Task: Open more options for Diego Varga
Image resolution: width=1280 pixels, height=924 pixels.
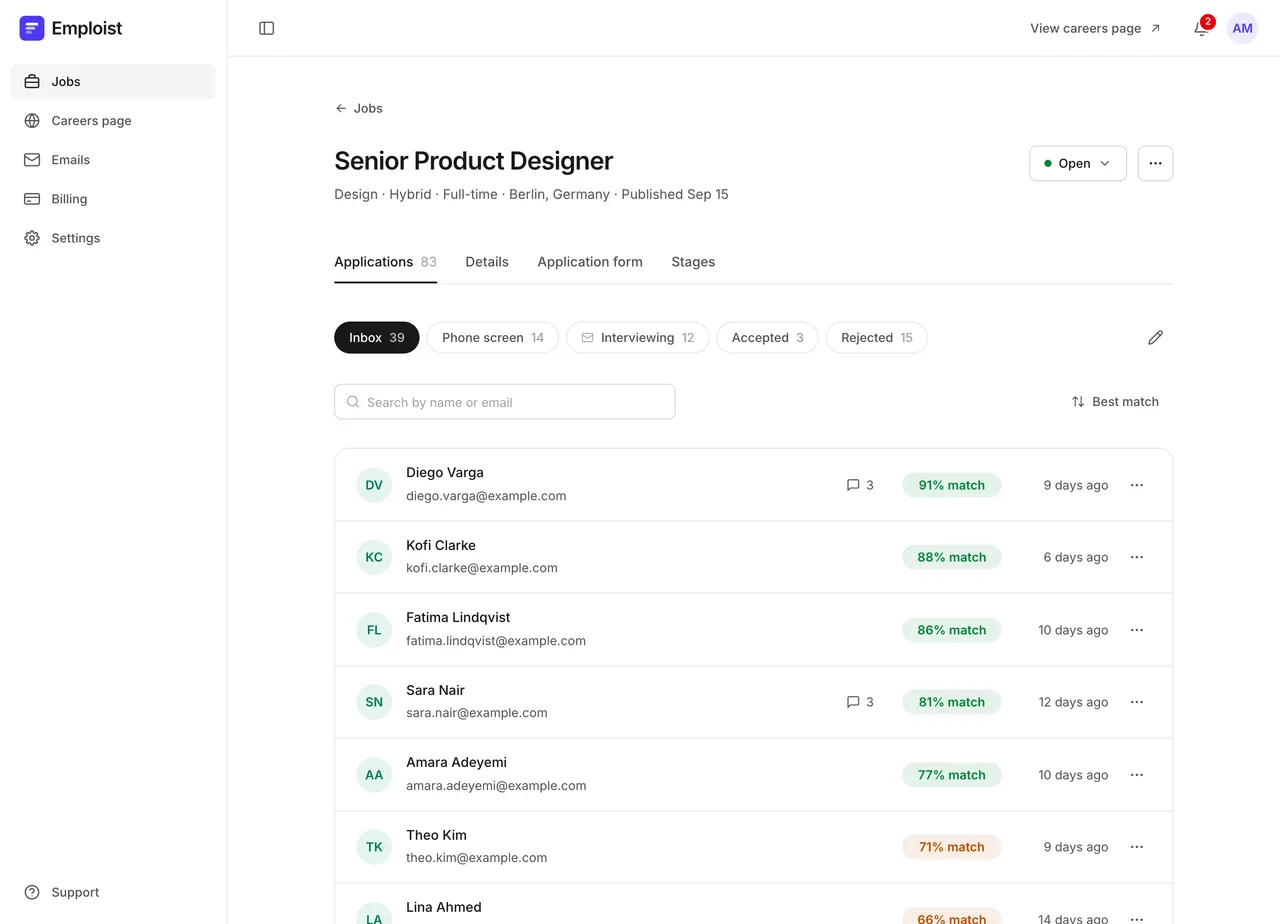Action: pos(1137,485)
